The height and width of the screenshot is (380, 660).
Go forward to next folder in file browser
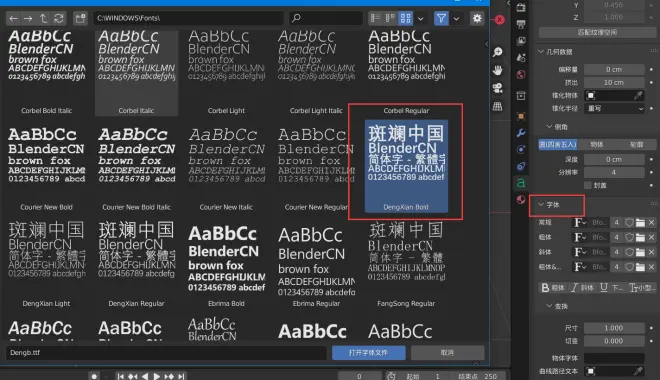[x=28, y=19]
